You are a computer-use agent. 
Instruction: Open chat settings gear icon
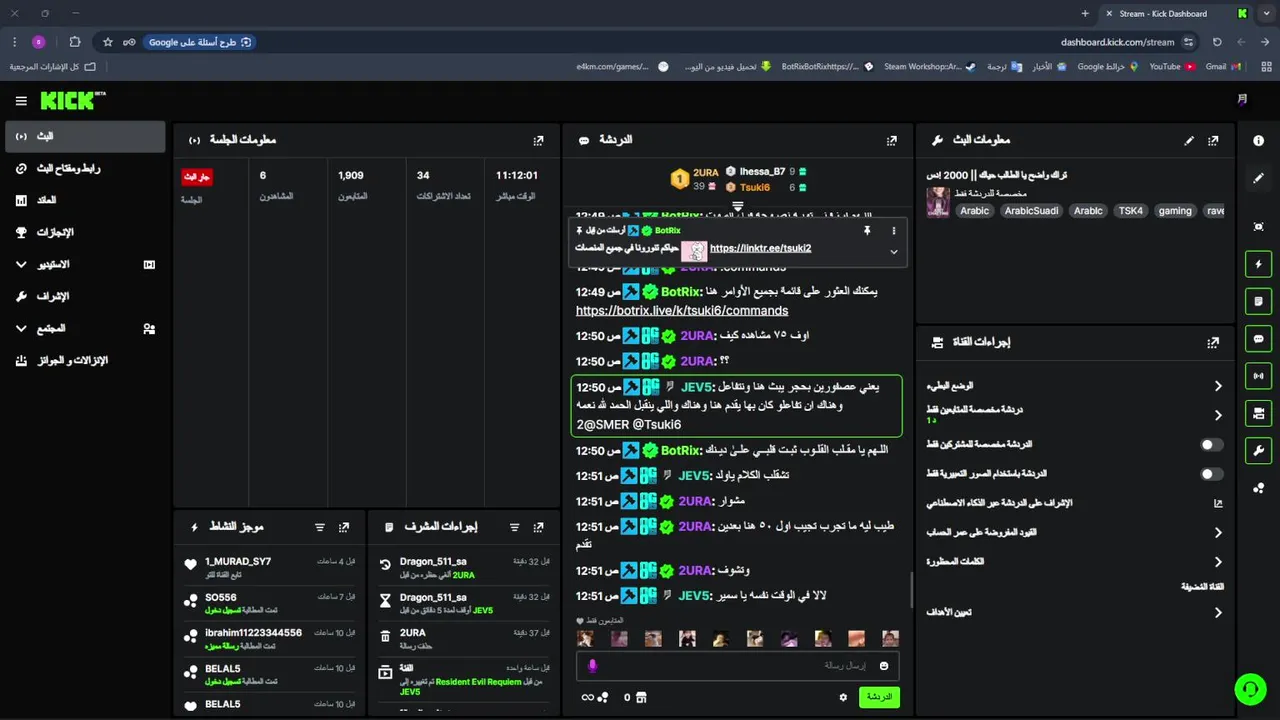coord(843,697)
